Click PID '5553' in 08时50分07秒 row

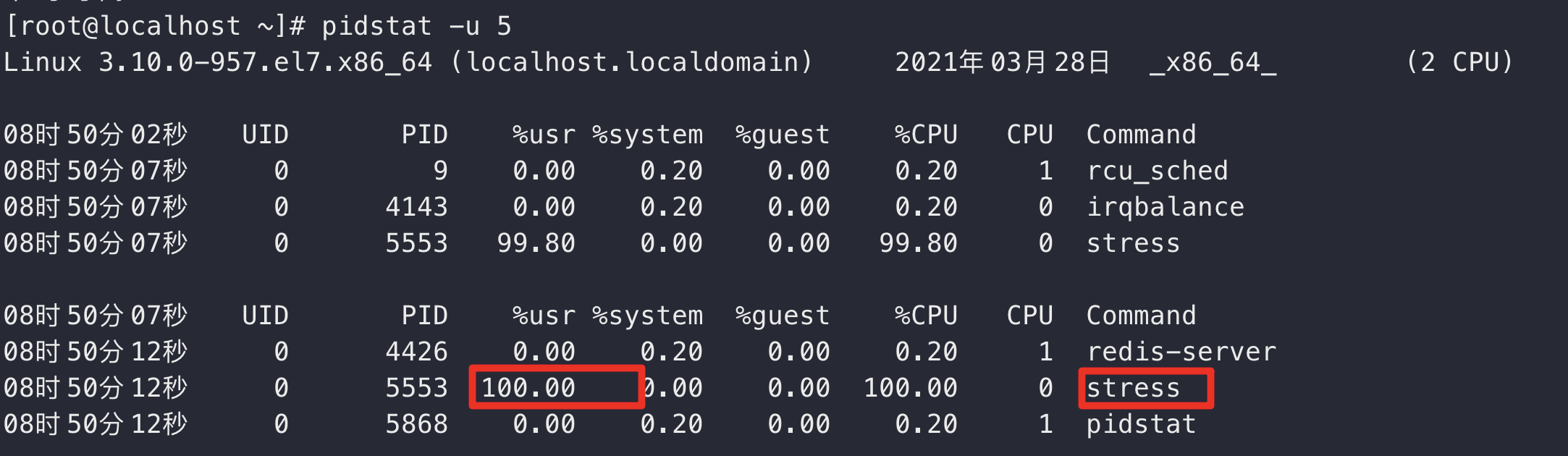[417, 244]
